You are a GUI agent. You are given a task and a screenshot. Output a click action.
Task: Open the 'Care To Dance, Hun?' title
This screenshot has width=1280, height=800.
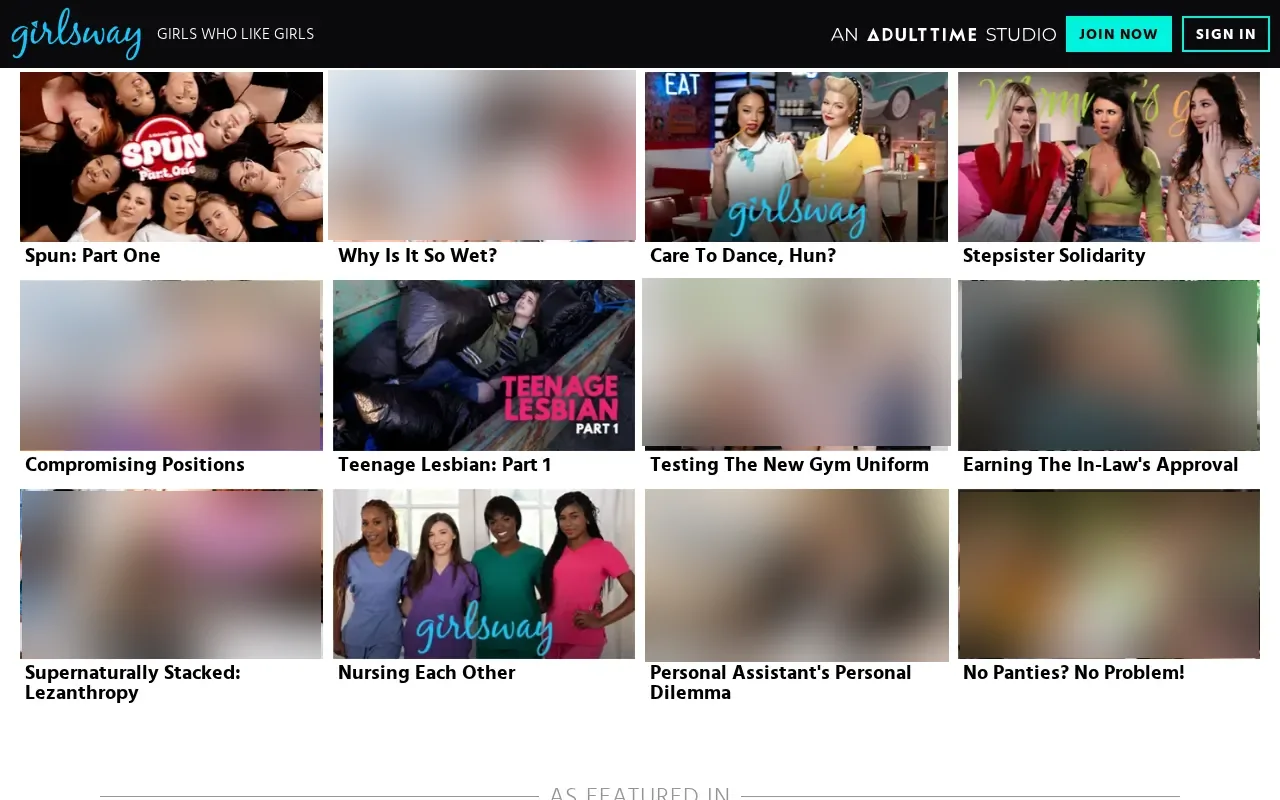[x=743, y=256]
